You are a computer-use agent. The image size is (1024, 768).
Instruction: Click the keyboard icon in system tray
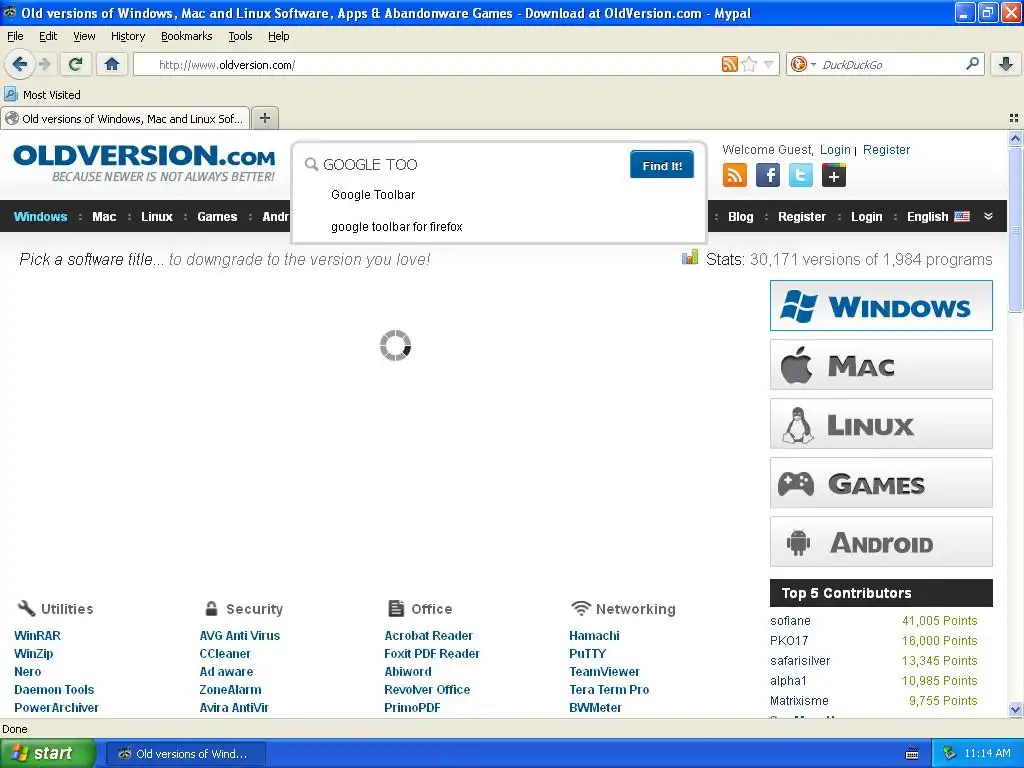(x=912, y=754)
